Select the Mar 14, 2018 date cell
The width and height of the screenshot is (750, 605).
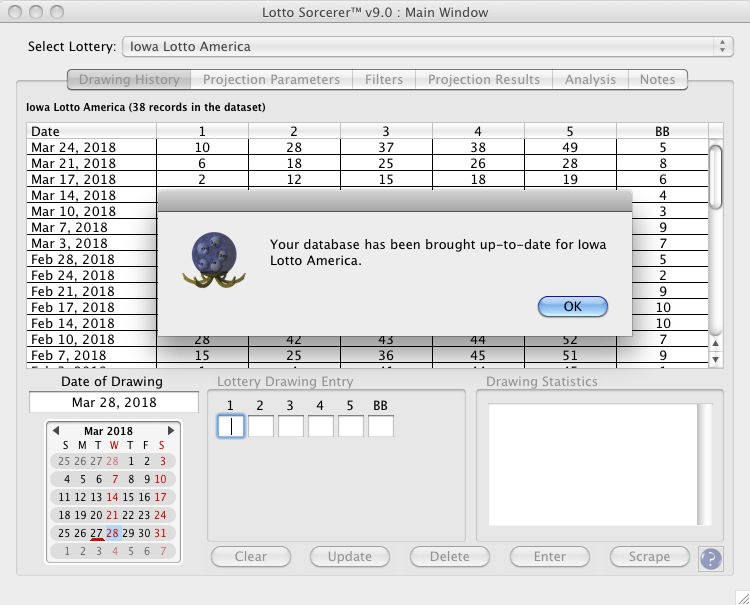pos(91,195)
